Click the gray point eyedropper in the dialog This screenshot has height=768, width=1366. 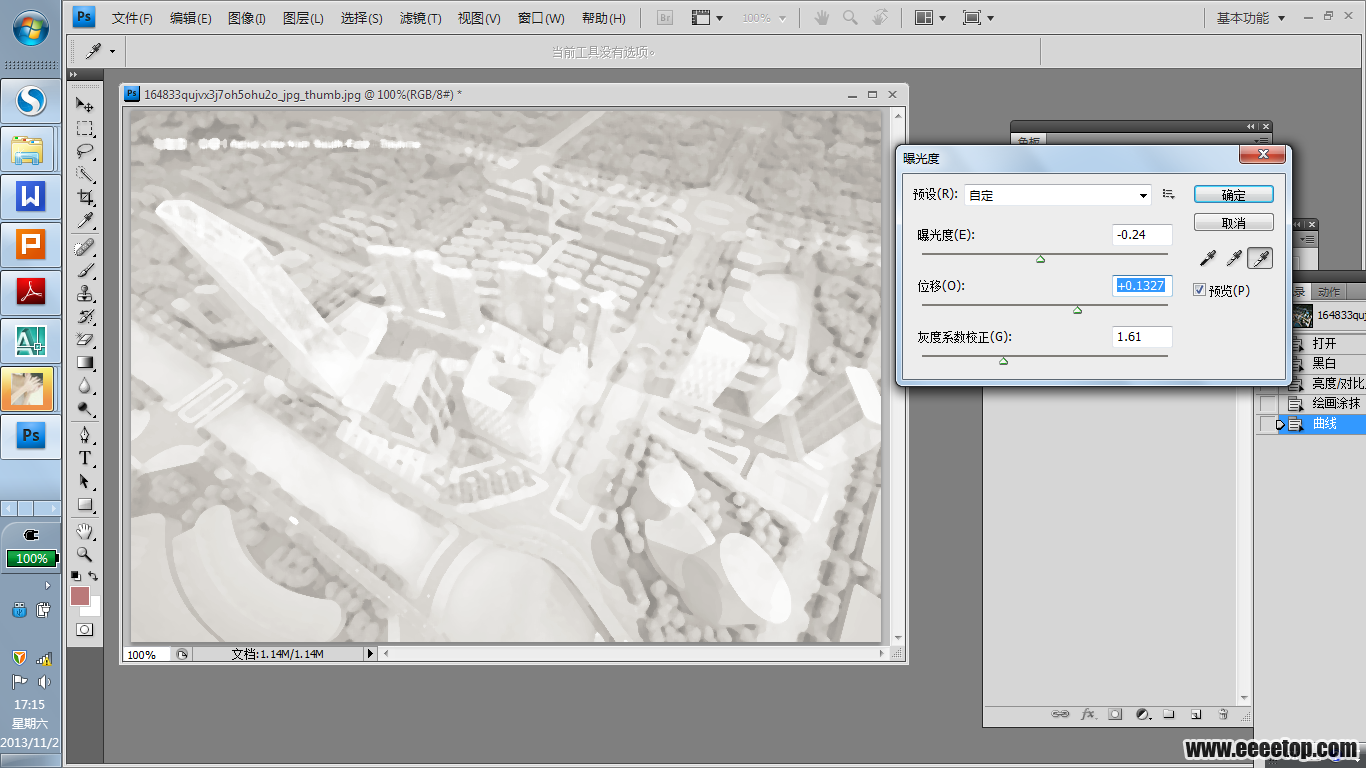point(1234,259)
